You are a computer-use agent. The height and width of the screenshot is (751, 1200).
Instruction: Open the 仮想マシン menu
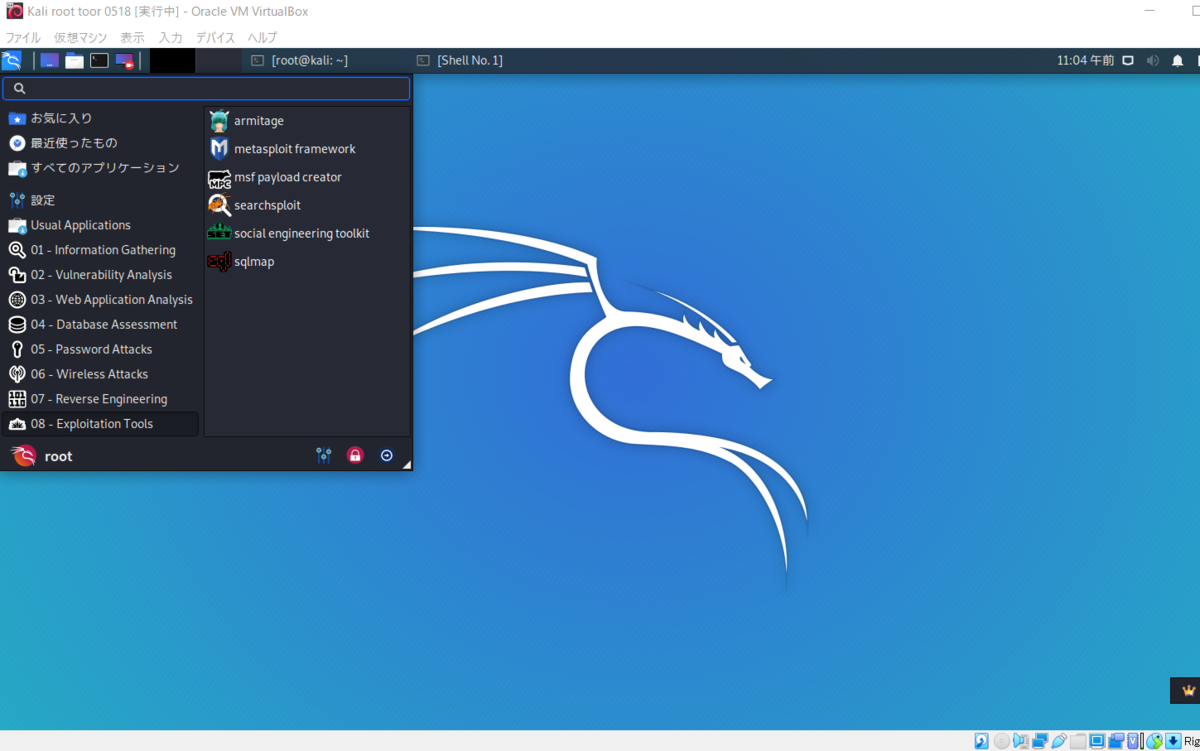[80, 38]
